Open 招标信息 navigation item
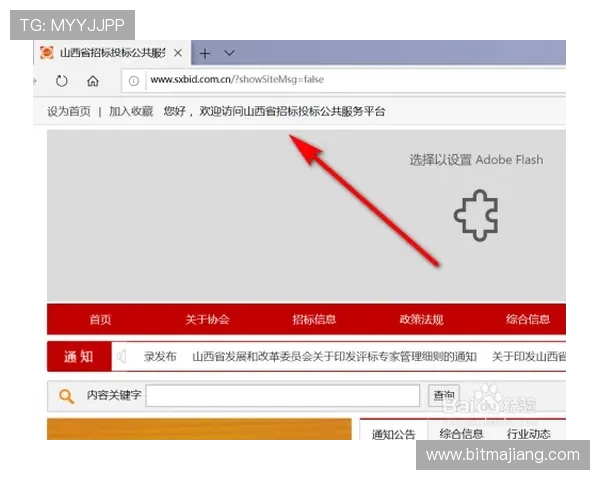 (314, 319)
